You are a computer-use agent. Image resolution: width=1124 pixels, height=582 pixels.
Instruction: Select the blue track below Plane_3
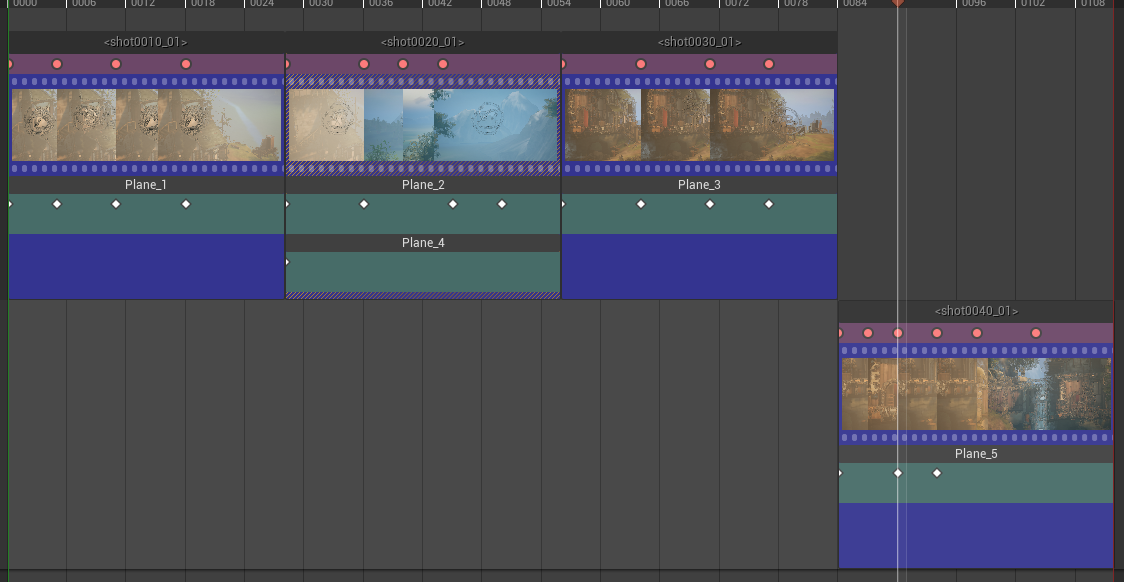point(698,267)
